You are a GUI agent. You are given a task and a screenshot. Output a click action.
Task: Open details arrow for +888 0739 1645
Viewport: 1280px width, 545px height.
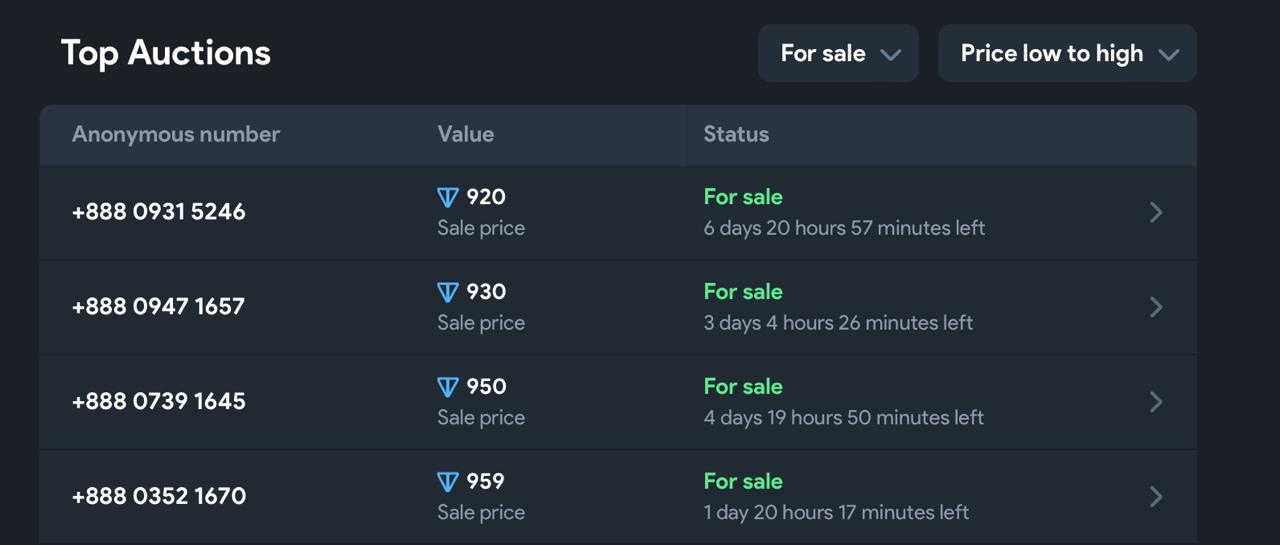click(x=1156, y=402)
